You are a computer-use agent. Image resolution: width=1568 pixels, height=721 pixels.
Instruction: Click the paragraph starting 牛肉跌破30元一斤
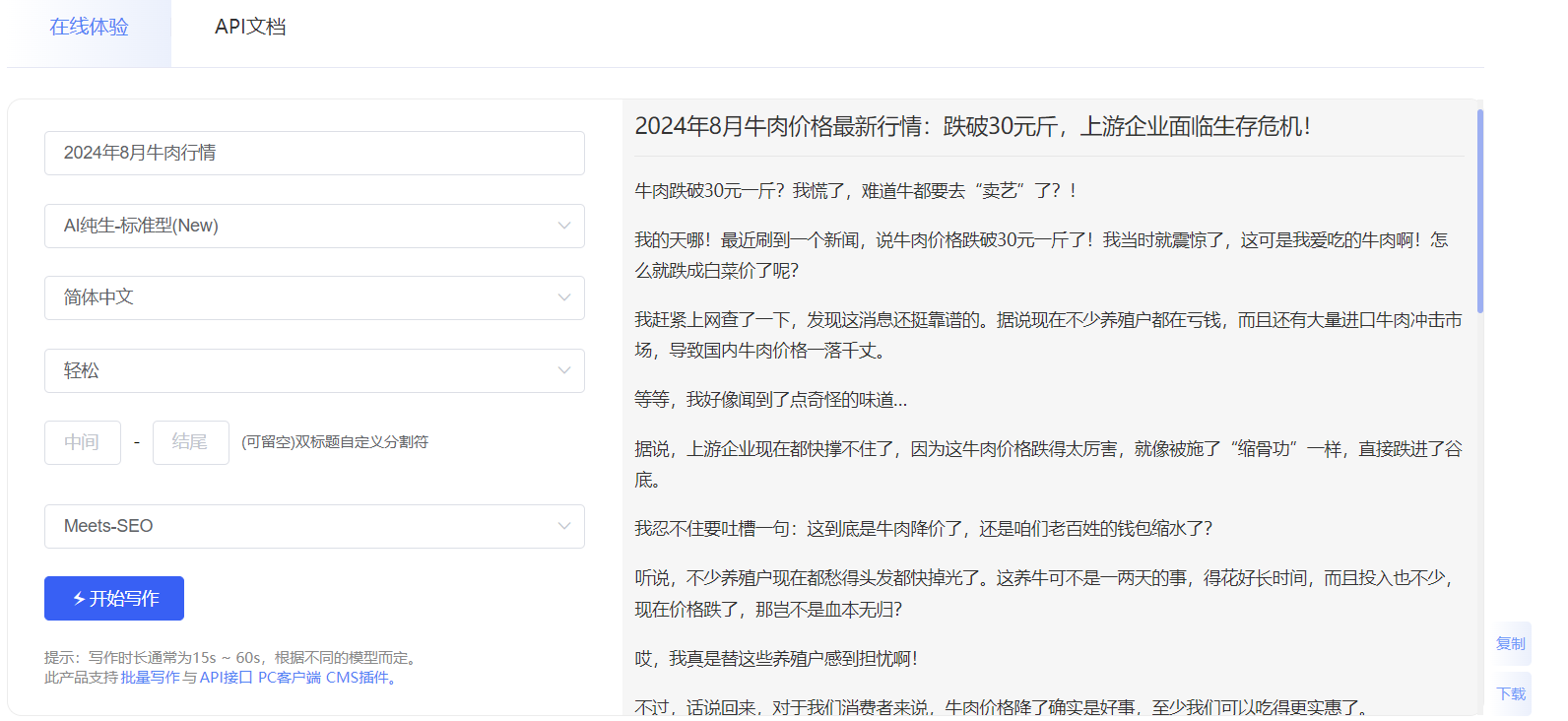click(856, 190)
